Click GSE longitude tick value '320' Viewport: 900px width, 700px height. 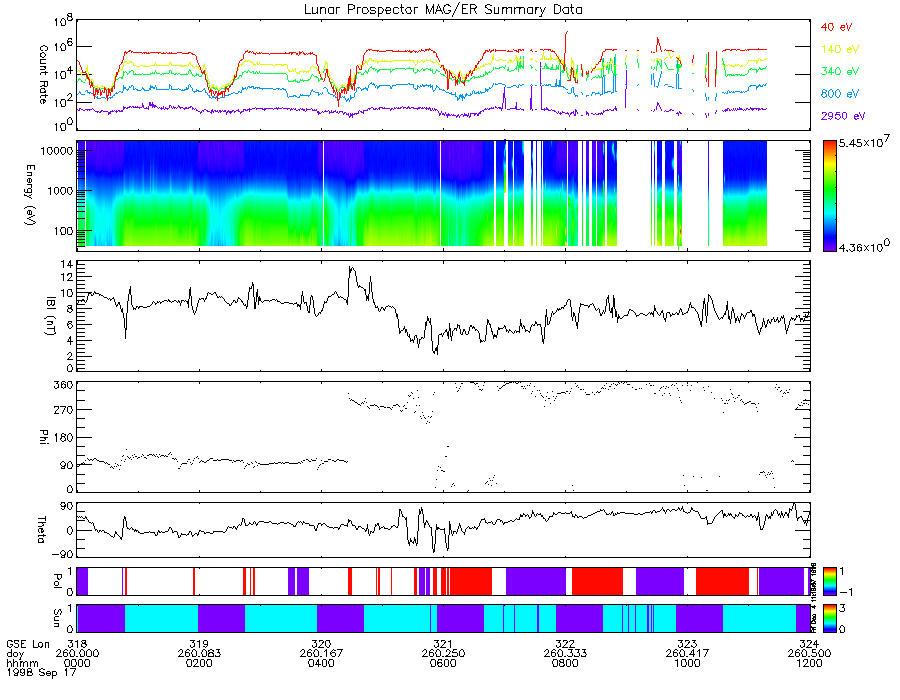point(321,644)
